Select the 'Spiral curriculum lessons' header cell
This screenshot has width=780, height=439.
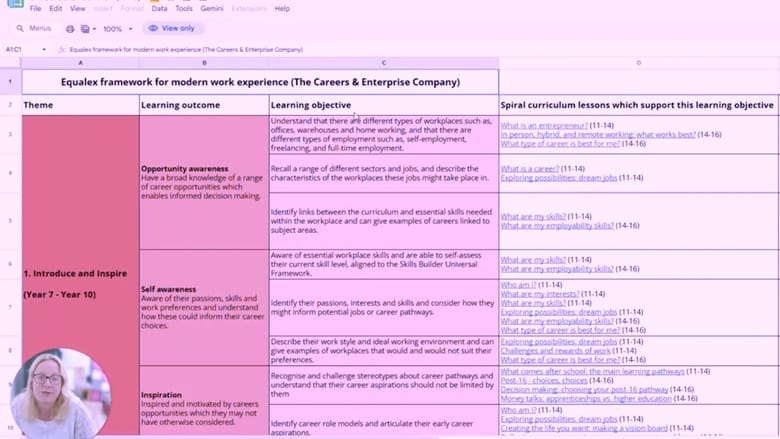point(639,105)
